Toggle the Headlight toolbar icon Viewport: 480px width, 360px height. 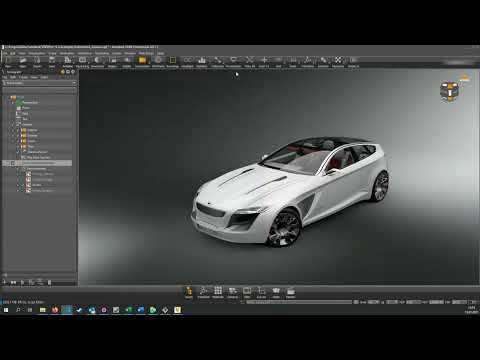pyautogui.click(x=187, y=61)
